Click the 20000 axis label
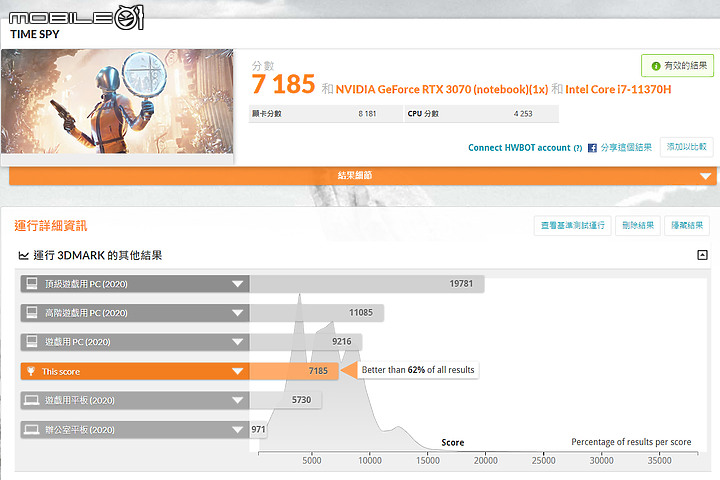Screen dimensions: 720x480 coord(486,460)
